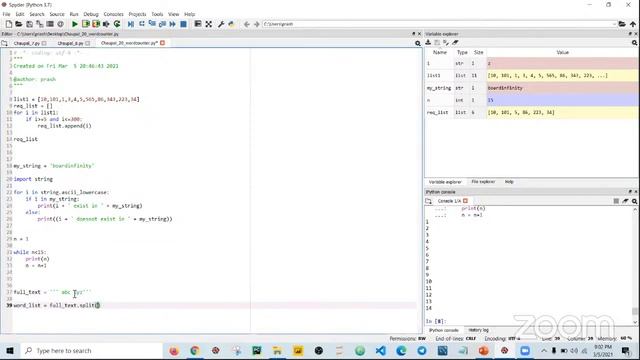Open Preferences with the wrench icon
640x360 pixels.
point(221,24)
